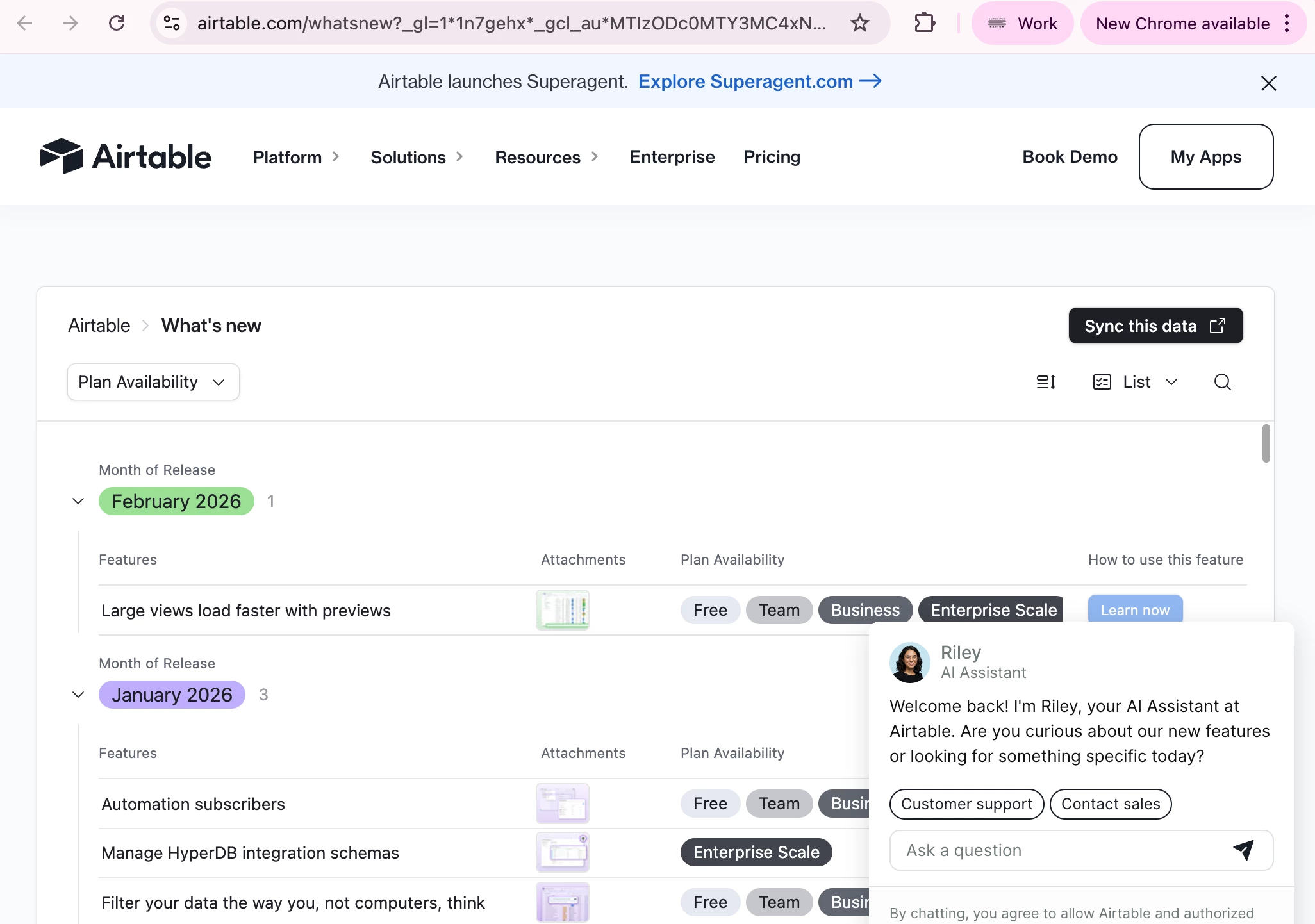Click the Customer support chat chip
Screen dimensions: 1315x924
click(966, 804)
